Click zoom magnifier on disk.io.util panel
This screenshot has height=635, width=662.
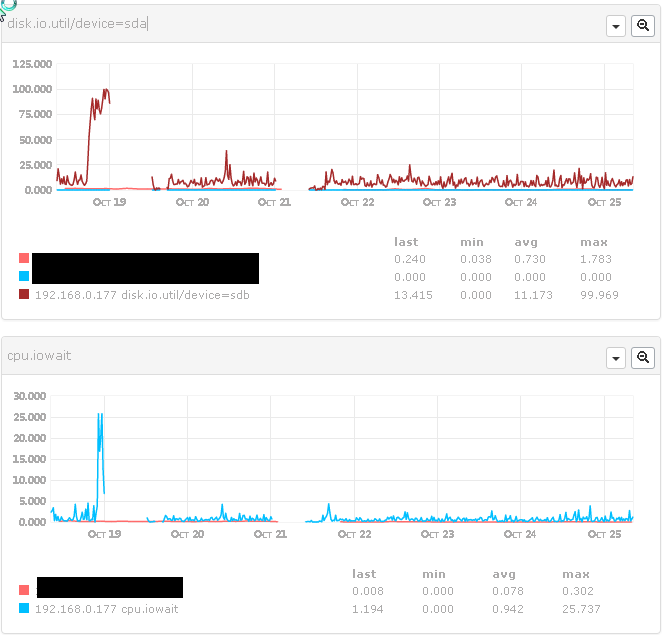pyautogui.click(x=643, y=26)
